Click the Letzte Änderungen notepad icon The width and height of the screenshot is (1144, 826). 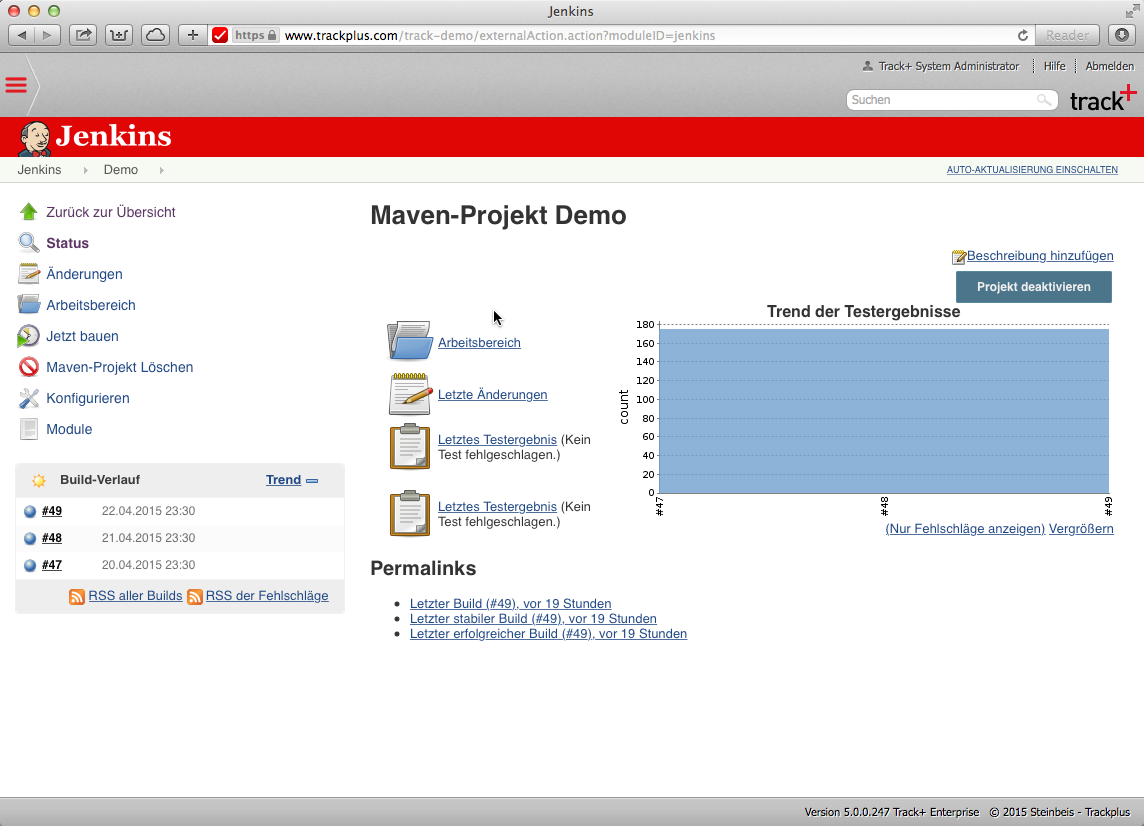[409, 392]
